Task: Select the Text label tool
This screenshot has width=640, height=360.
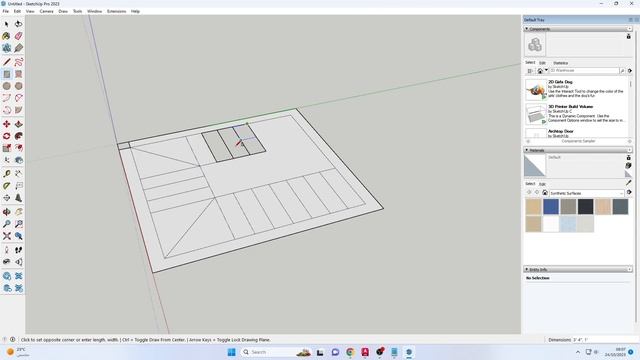Action: coord(18,186)
